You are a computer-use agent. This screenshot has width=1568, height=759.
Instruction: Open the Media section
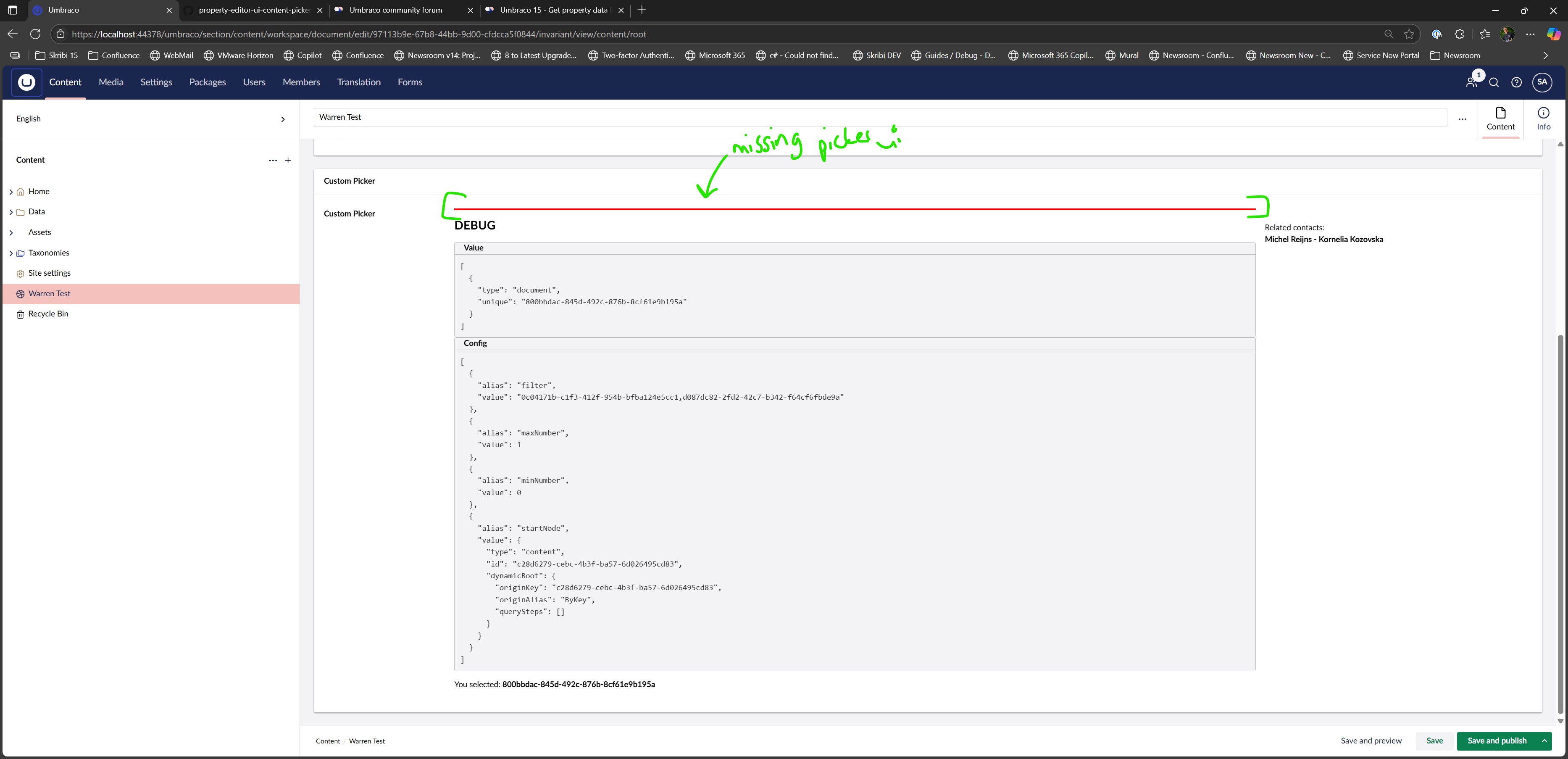(x=111, y=82)
